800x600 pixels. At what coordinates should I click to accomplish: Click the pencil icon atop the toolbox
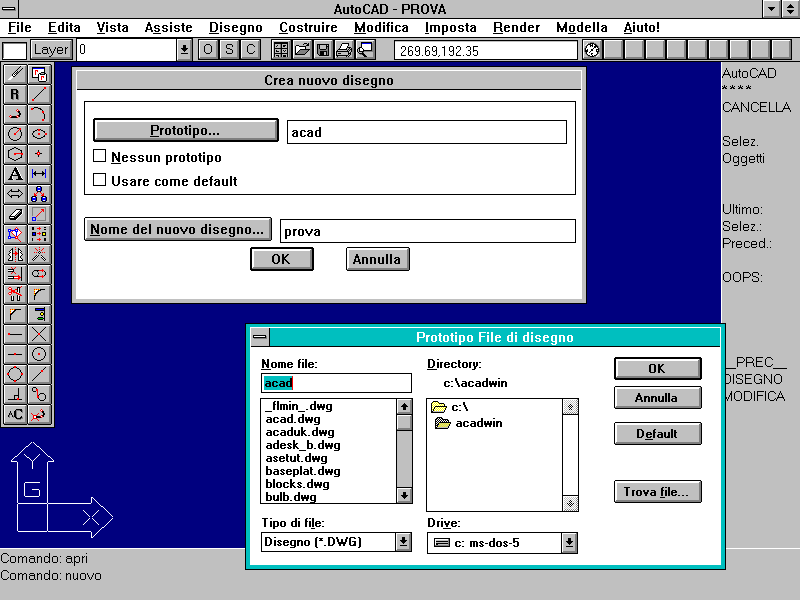[x=15, y=74]
